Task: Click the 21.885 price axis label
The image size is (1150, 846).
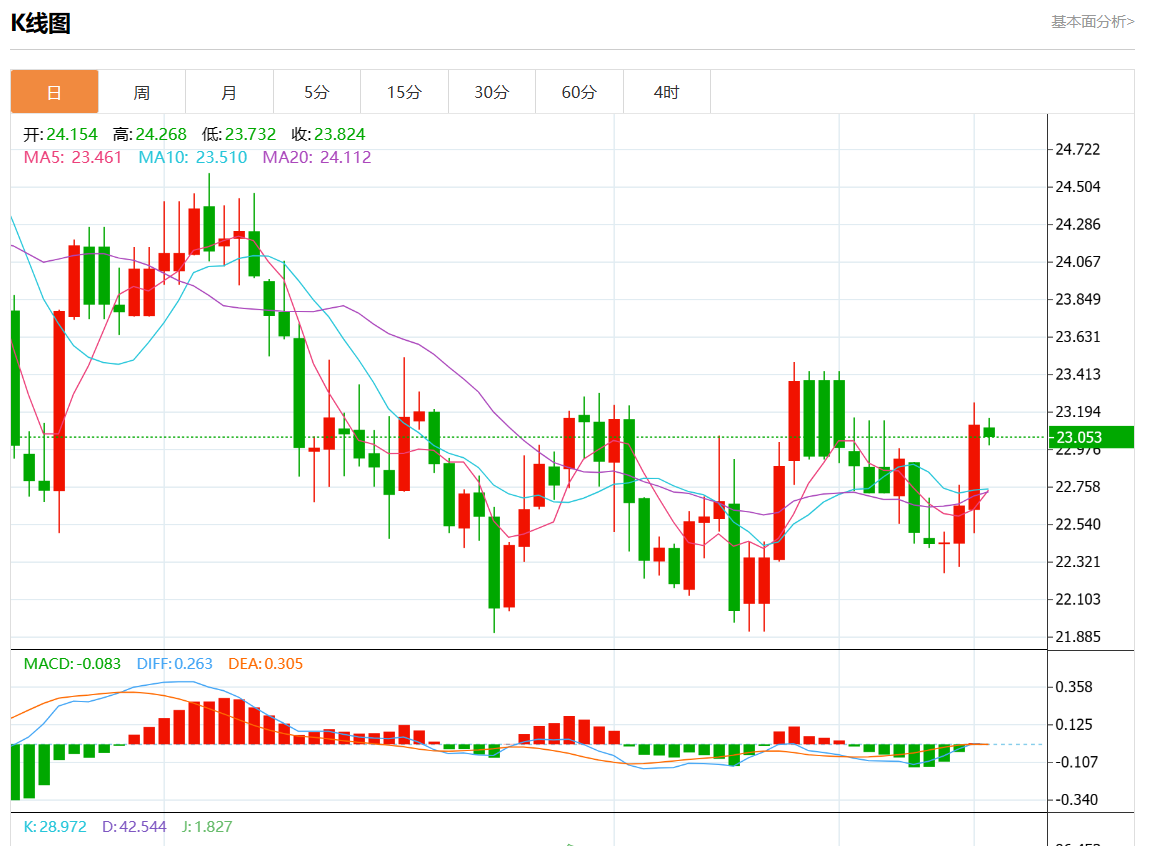Action: [x=1077, y=637]
